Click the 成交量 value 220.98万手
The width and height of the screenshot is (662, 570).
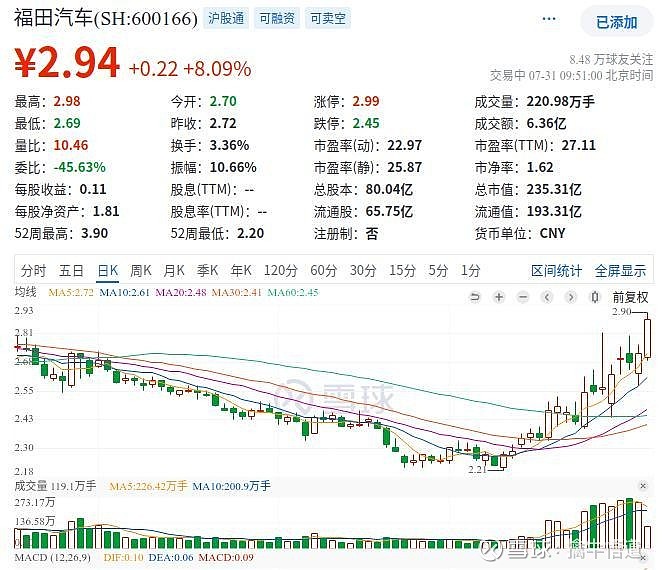(x=561, y=101)
